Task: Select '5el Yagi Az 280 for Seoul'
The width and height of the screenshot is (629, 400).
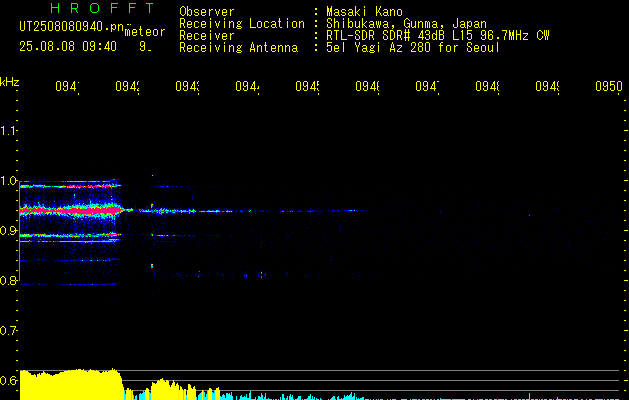Action: point(413,48)
